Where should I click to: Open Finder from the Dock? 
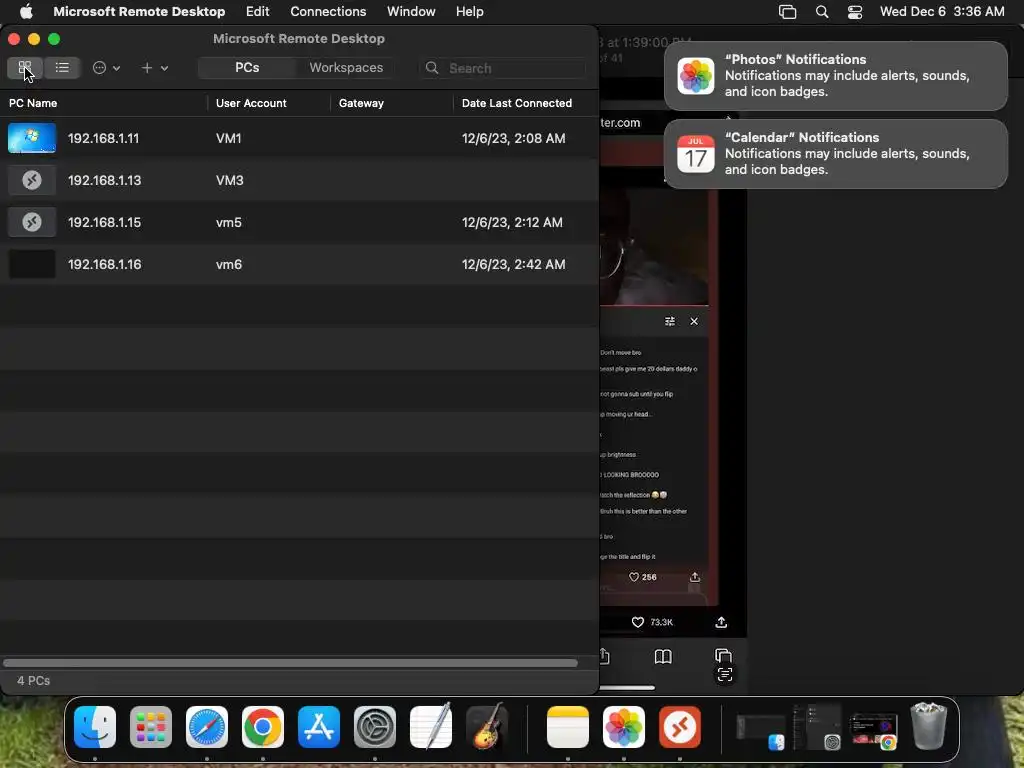tap(95, 727)
